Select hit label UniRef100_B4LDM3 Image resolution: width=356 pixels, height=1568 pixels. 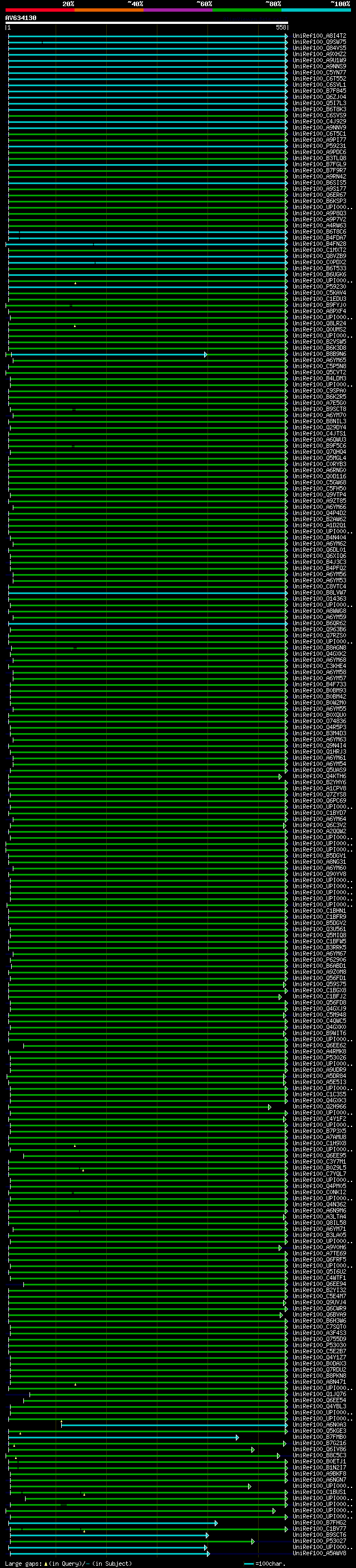319,378
